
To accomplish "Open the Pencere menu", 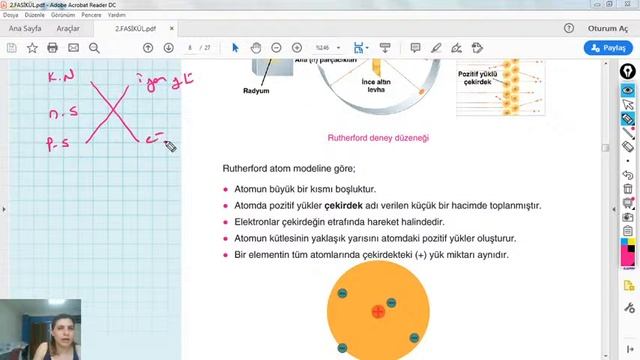I will pos(91,15).
